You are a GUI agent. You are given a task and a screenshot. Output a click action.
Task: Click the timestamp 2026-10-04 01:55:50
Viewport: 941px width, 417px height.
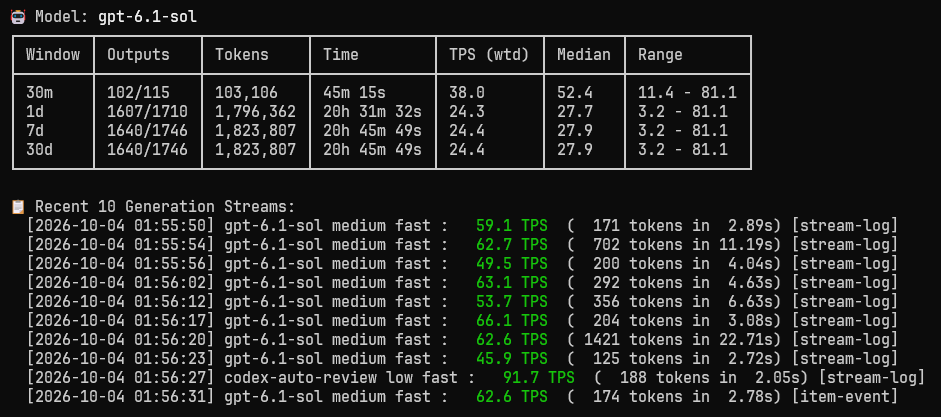[x=121, y=226]
